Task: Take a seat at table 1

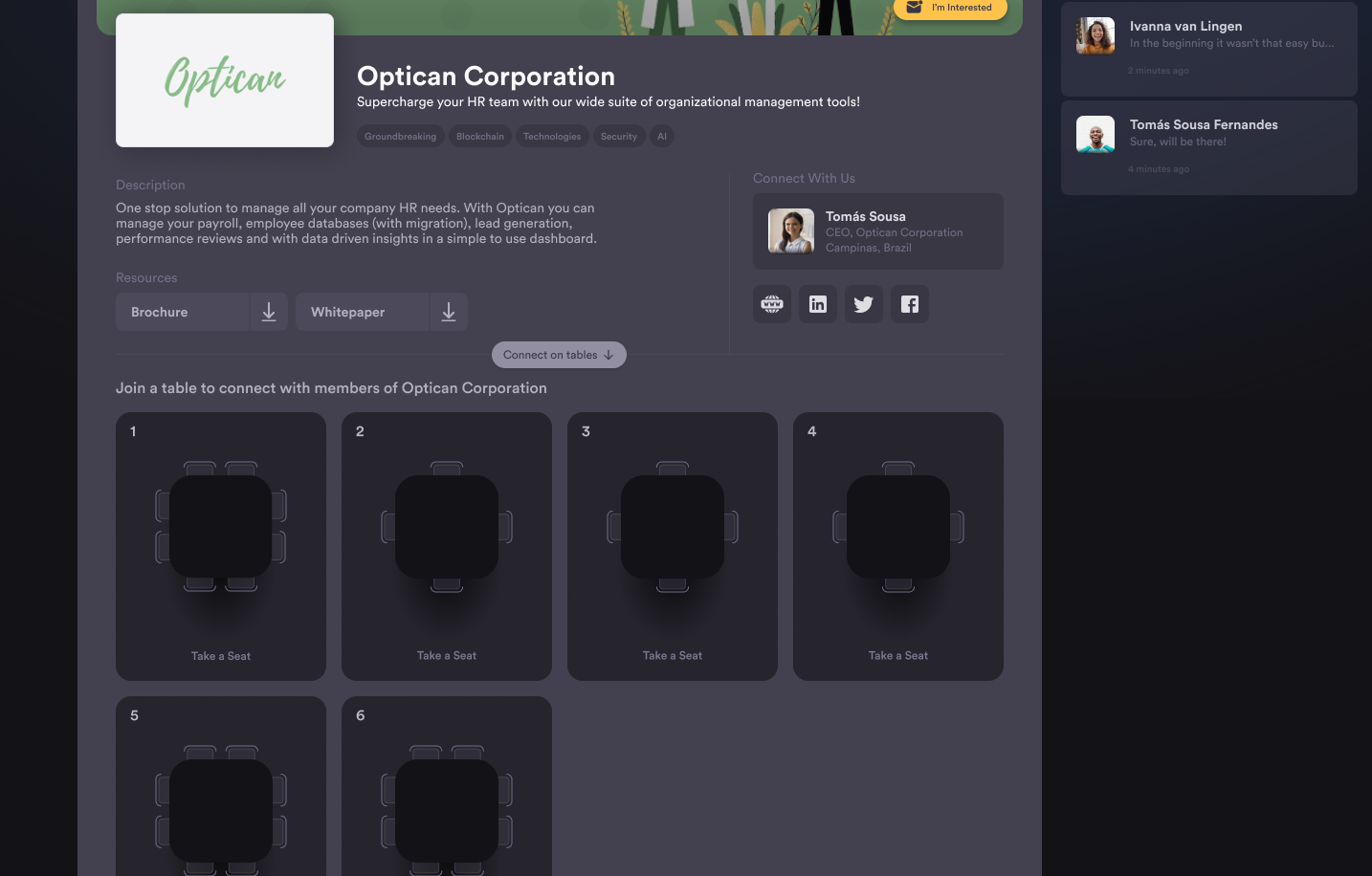Action: coord(221,656)
